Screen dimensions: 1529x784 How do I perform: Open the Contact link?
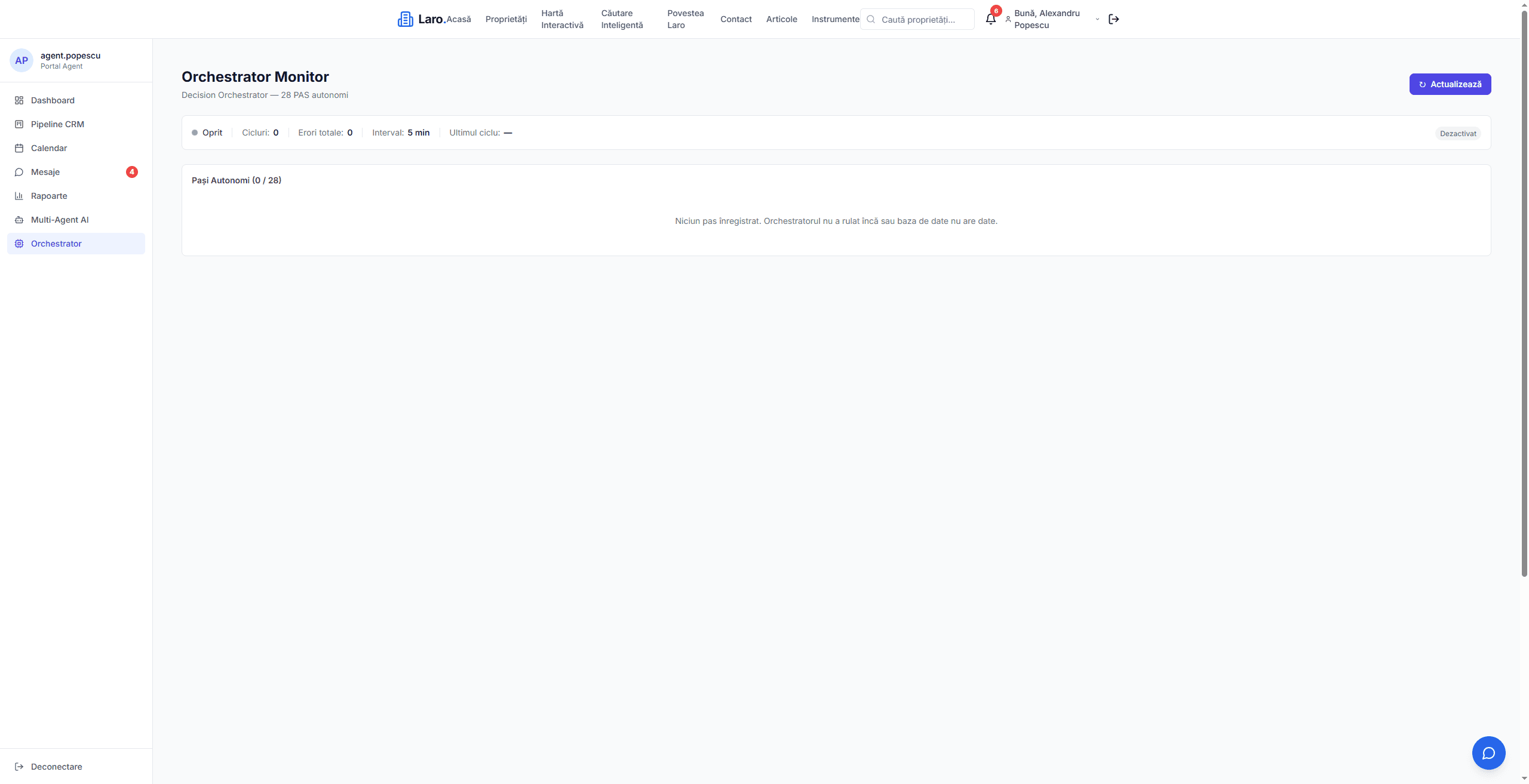(736, 19)
